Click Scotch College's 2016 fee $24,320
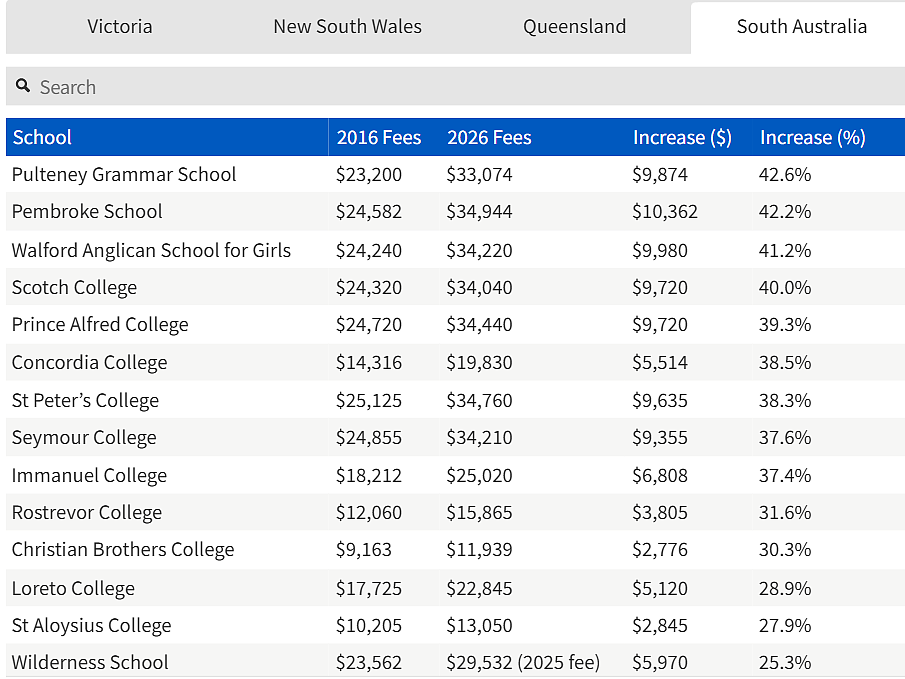This screenshot has width=905, height=679. point(369,288)
